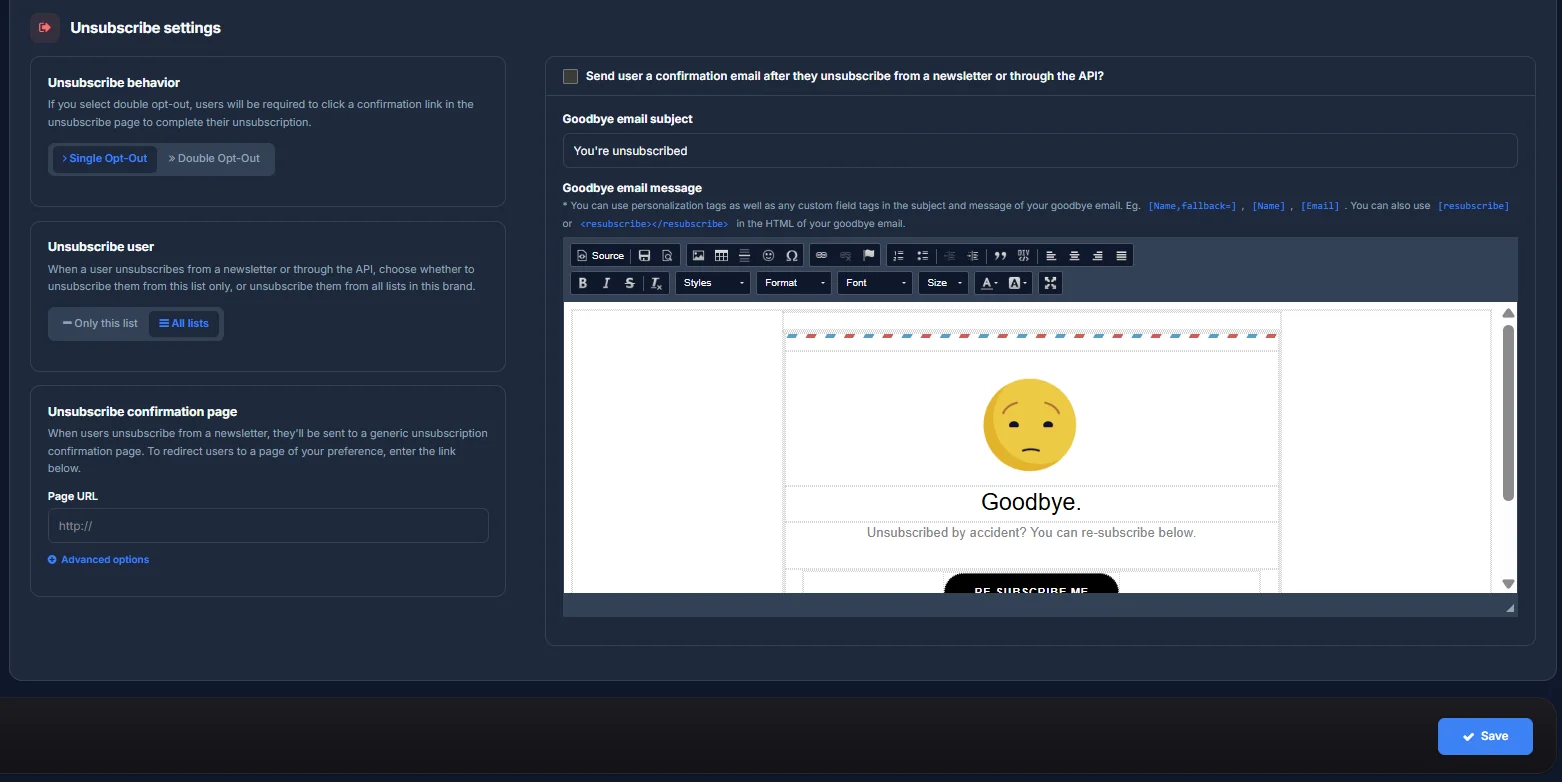Choose the All lists option
Image resolution: width=1562 pixels, height=782 pixels.
pos(184,324)
